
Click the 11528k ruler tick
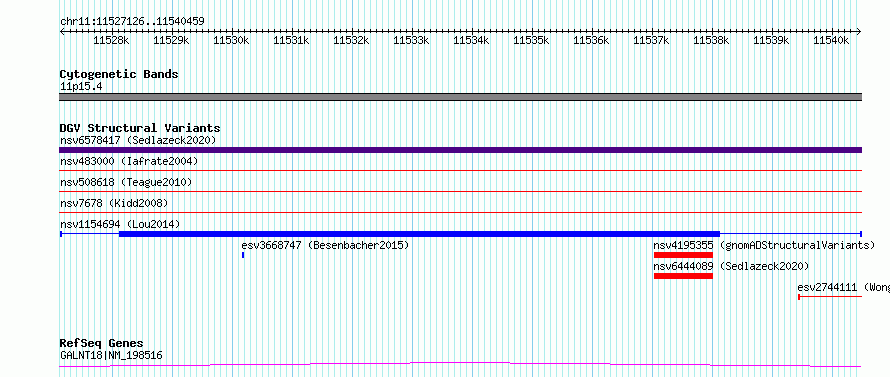111,40
